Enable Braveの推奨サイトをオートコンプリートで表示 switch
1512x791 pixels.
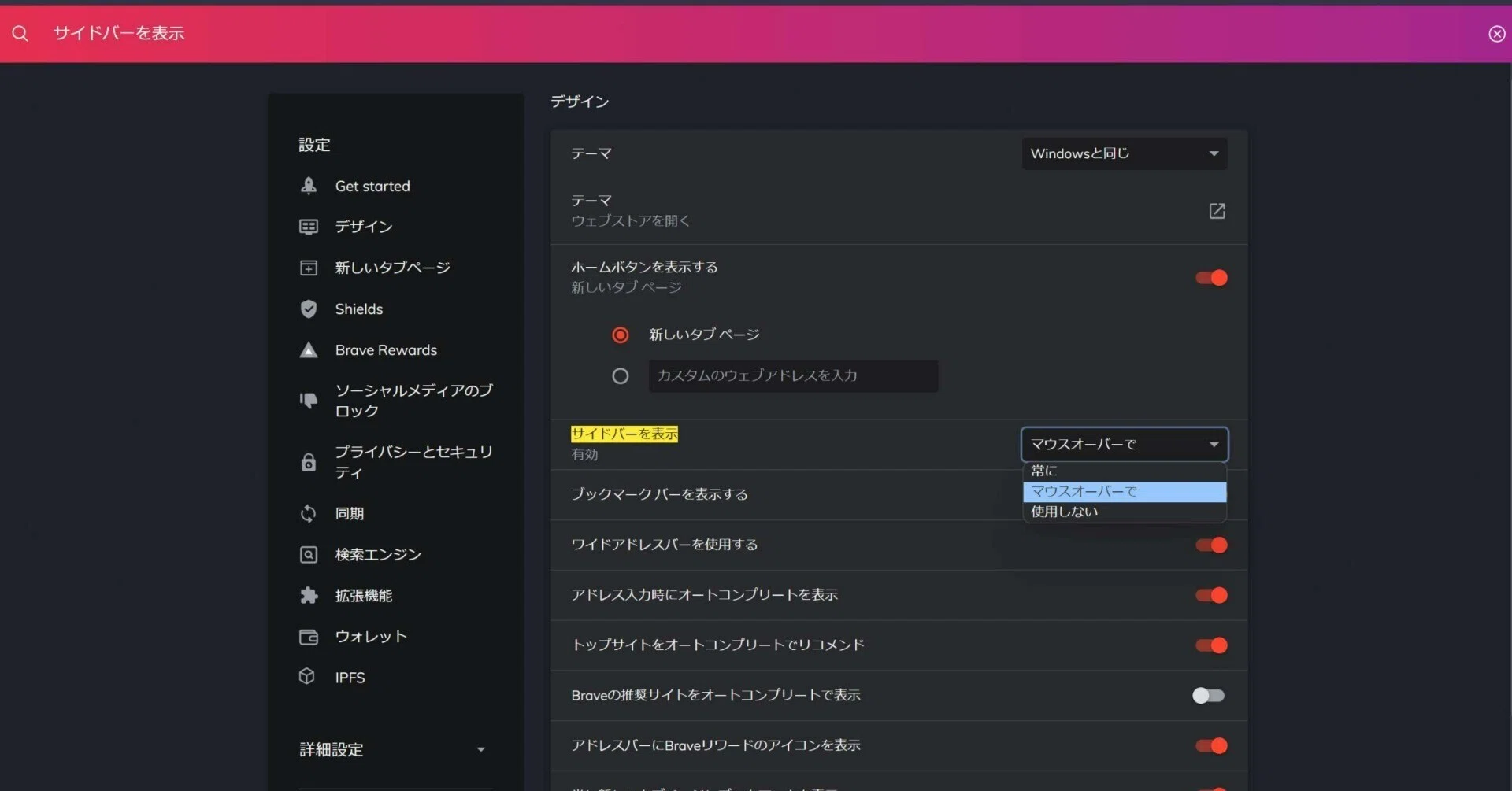point(1209,695)
